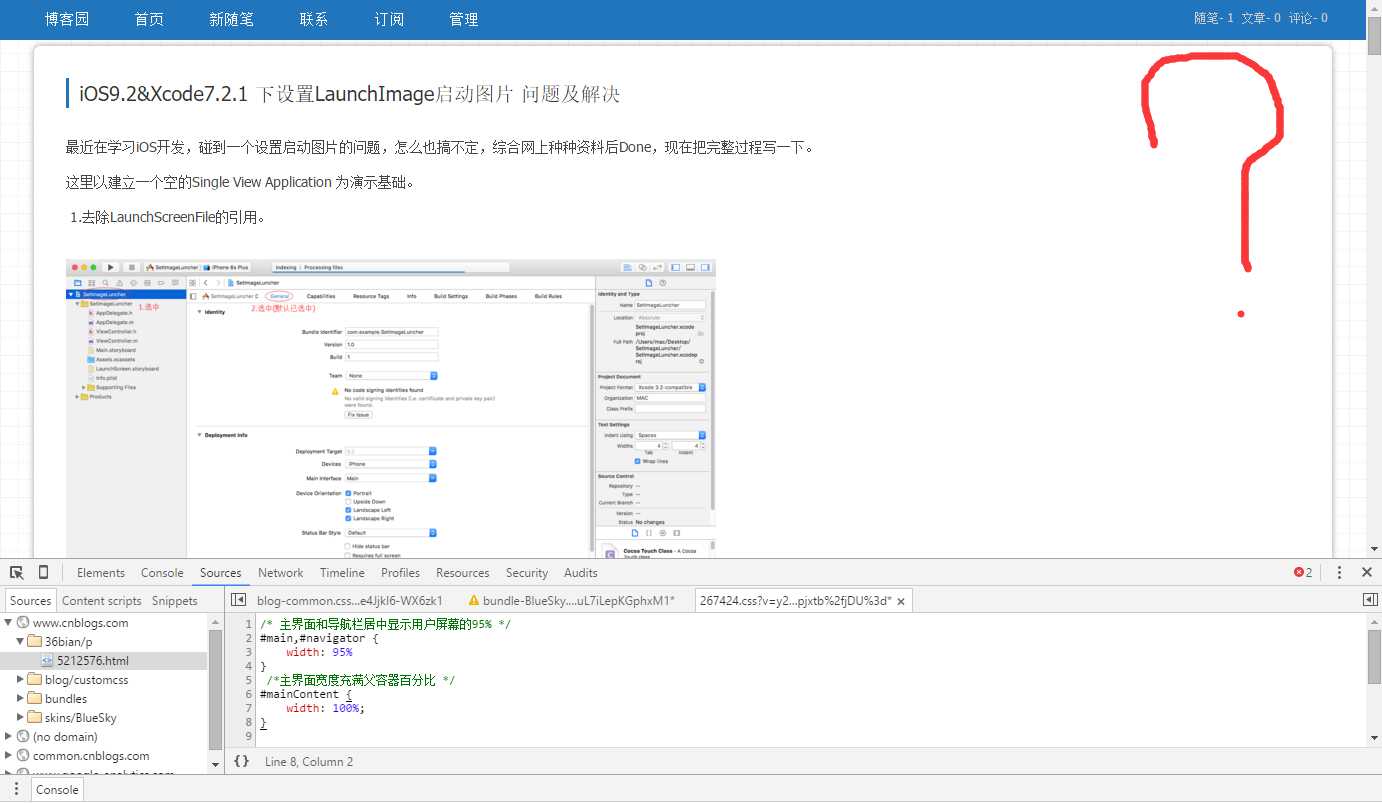This screenshot has width=1382, height=803.
Task: Switch to Content scripts sub-tab
Action: click(102, 601)
